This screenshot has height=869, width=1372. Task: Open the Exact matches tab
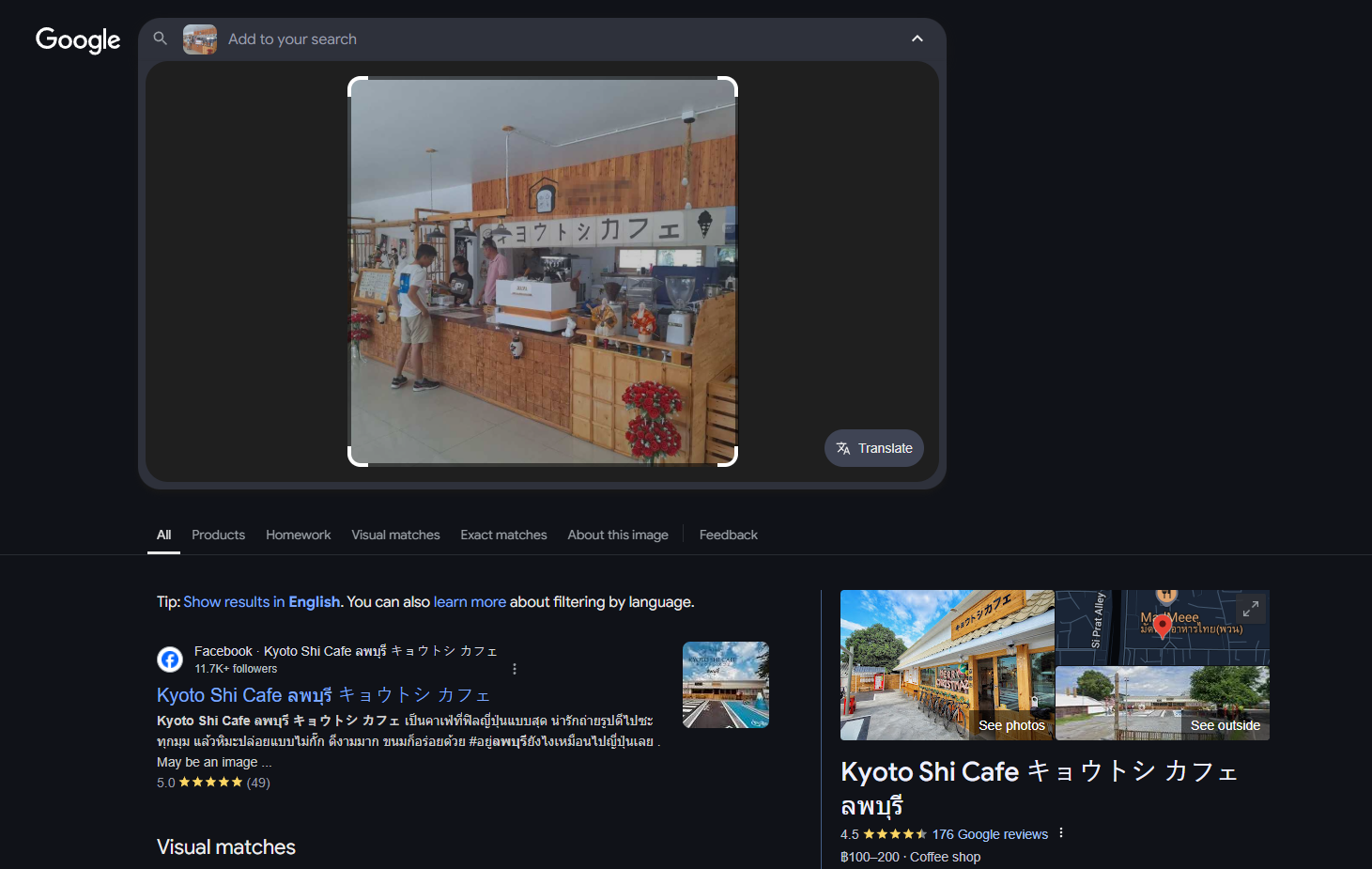point(503,535)
